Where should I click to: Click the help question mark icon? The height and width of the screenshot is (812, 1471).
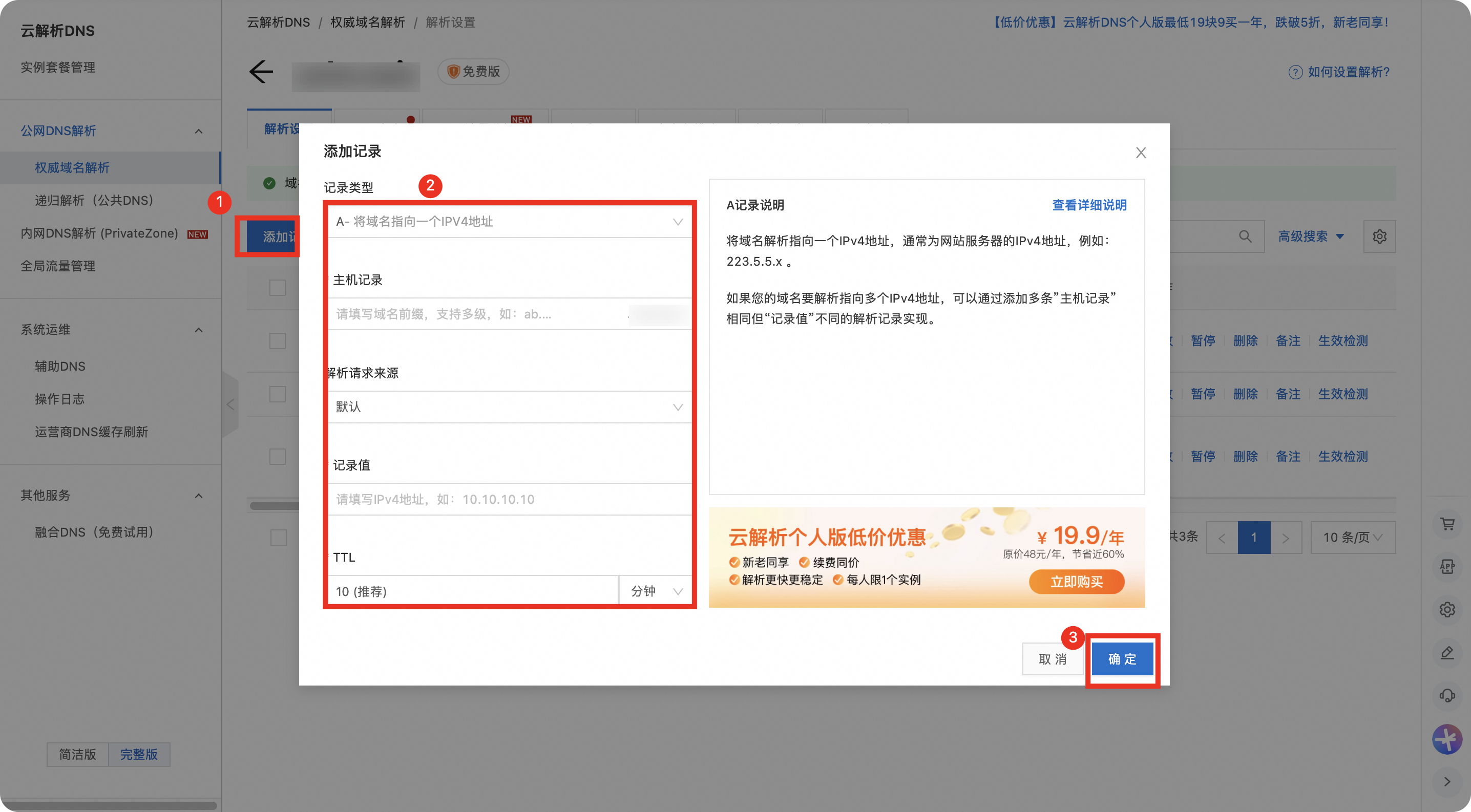tap(1296, 73)
